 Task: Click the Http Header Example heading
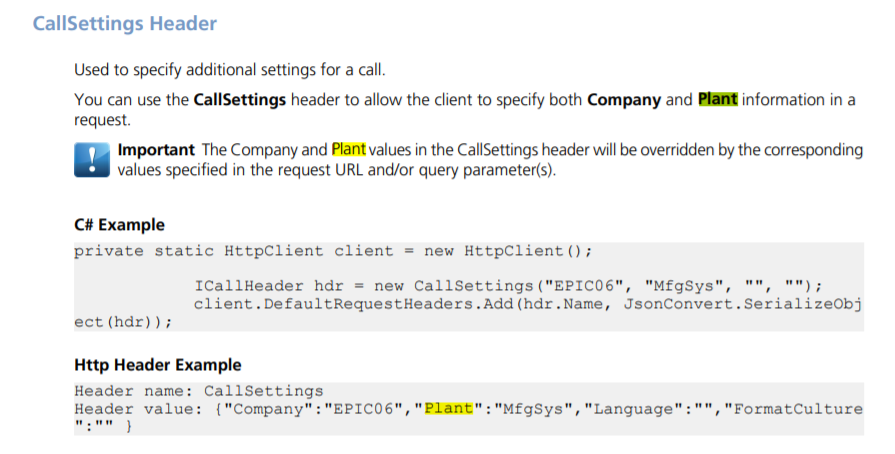click(x=157, y=365)
